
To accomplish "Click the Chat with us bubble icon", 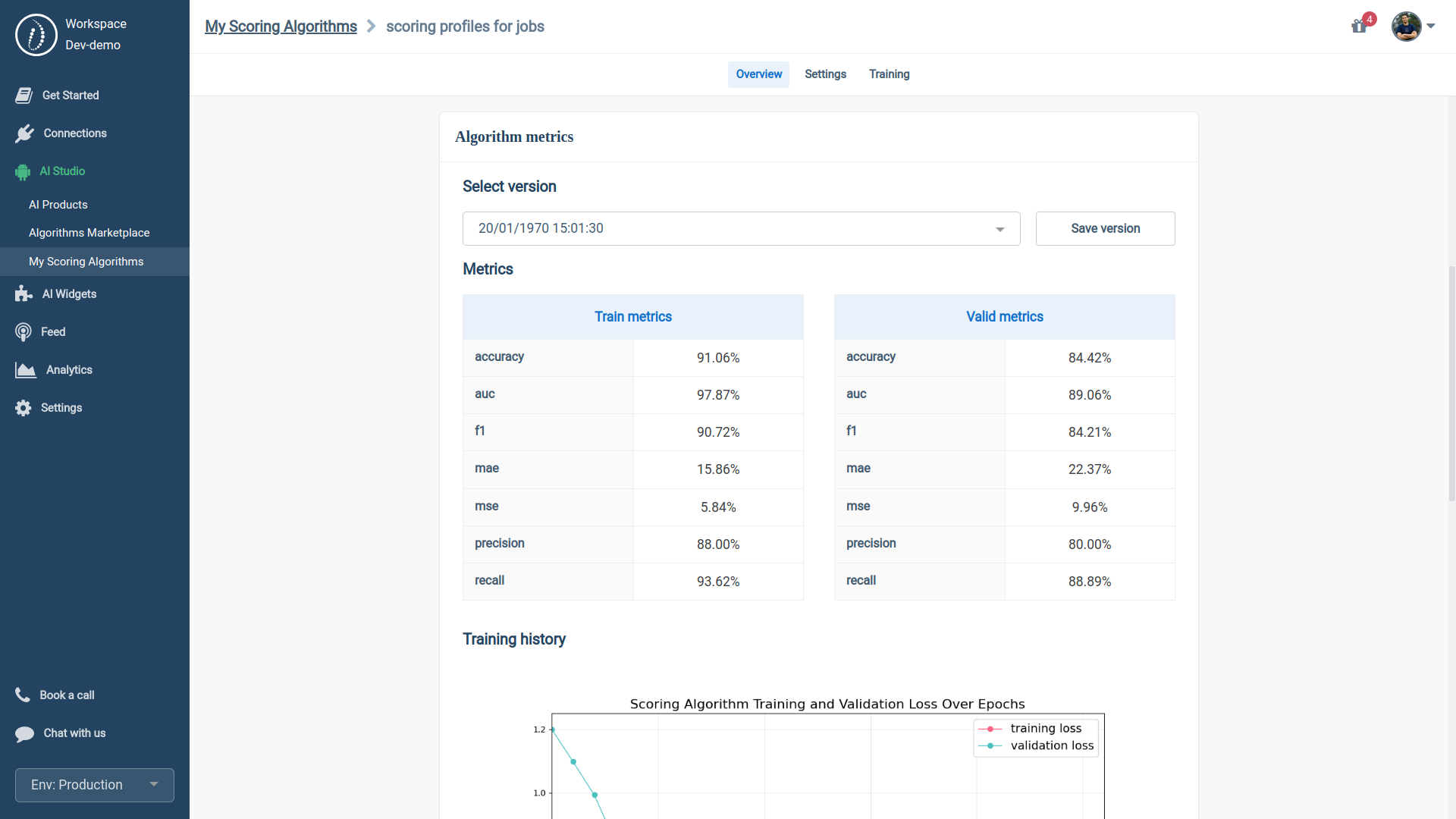I will click(x=24, y=733).
